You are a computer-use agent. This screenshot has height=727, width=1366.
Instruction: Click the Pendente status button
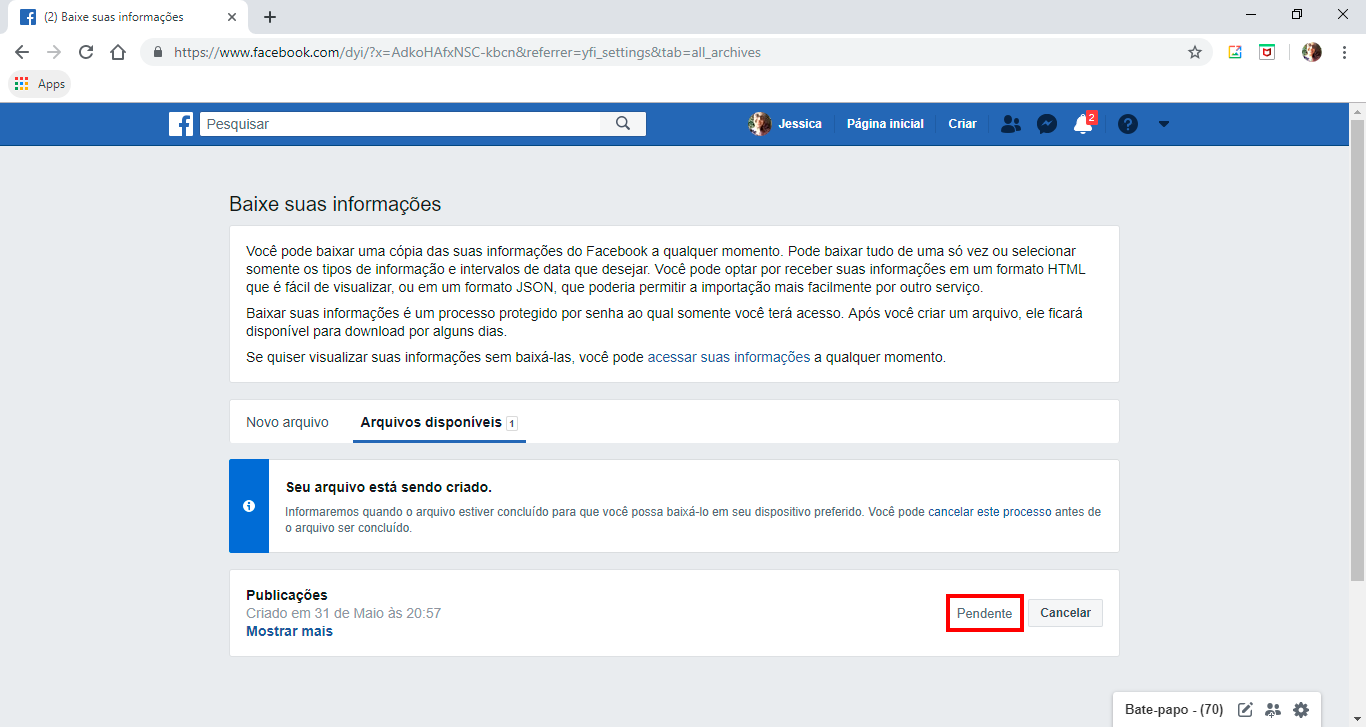click(985, 613)
